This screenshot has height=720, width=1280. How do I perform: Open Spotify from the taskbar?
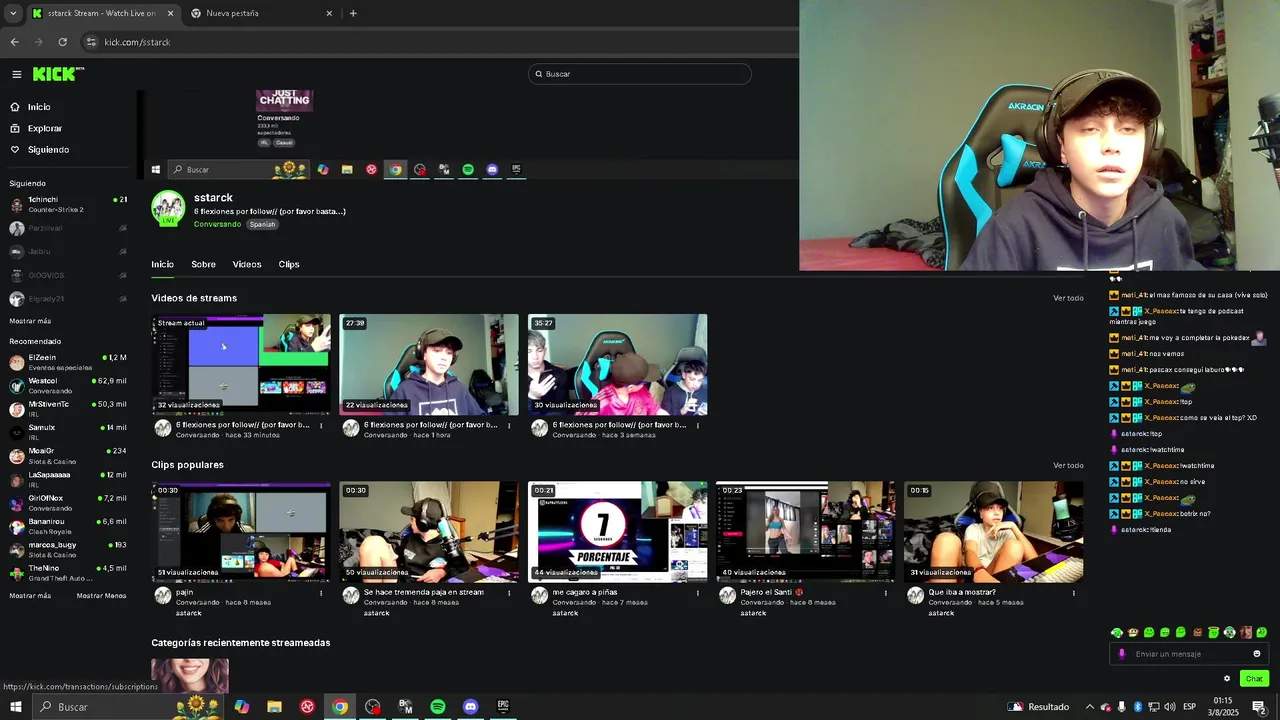(x=438, y=707)
